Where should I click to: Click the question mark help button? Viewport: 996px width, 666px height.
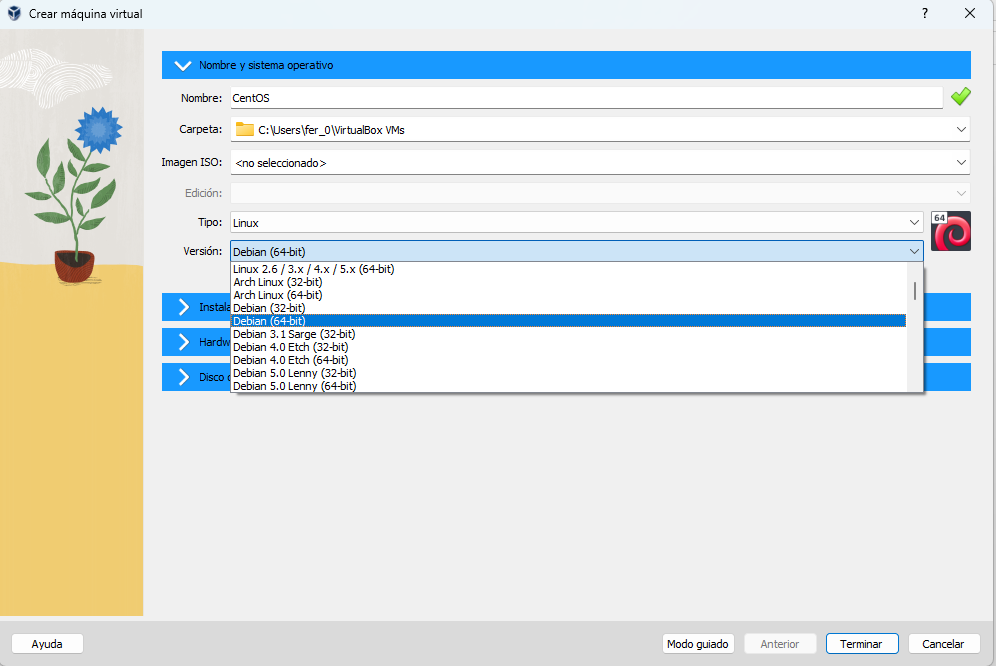pos(925,13)
